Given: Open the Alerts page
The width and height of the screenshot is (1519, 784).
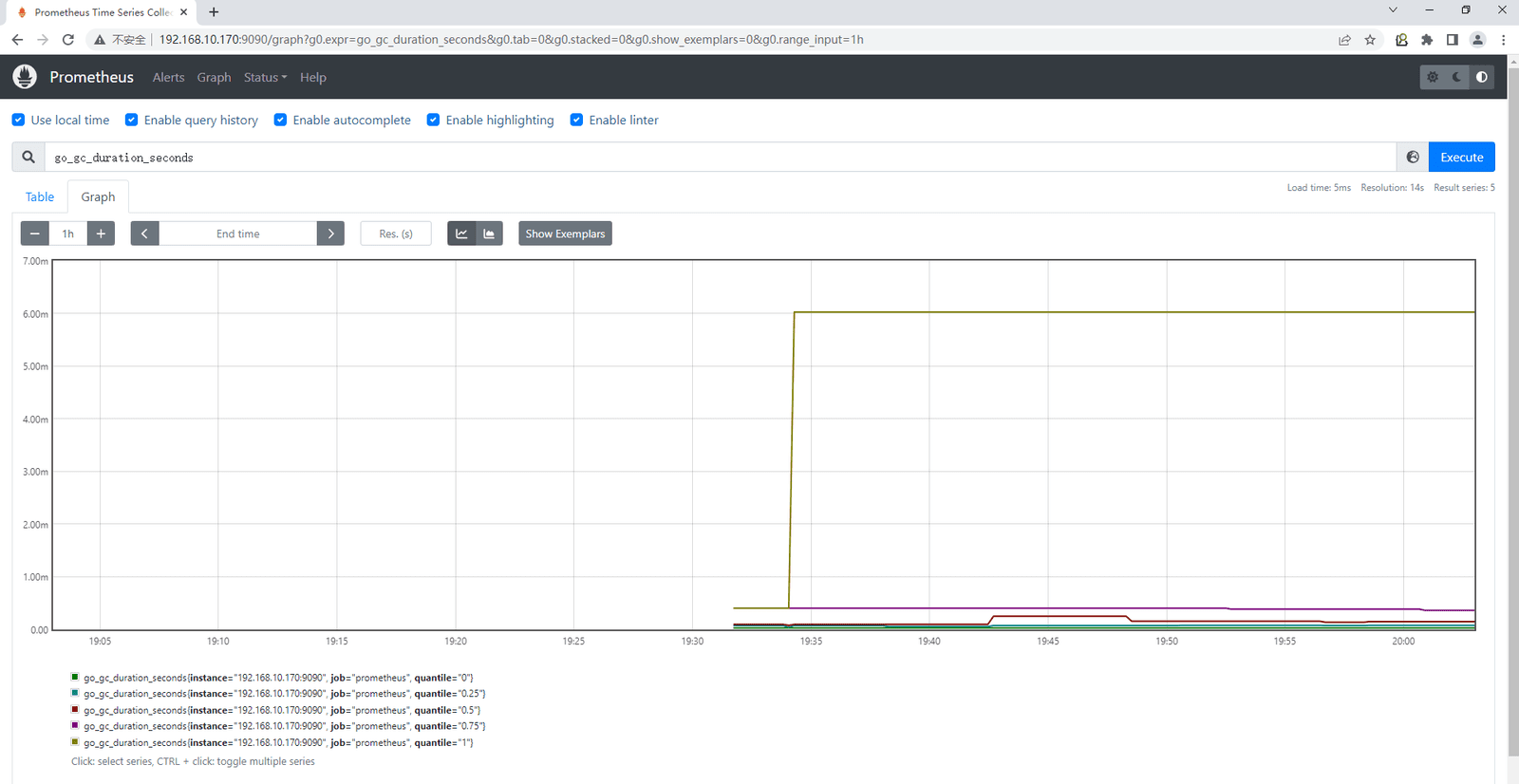Looking at the screenshot, I should coord(169,78).
